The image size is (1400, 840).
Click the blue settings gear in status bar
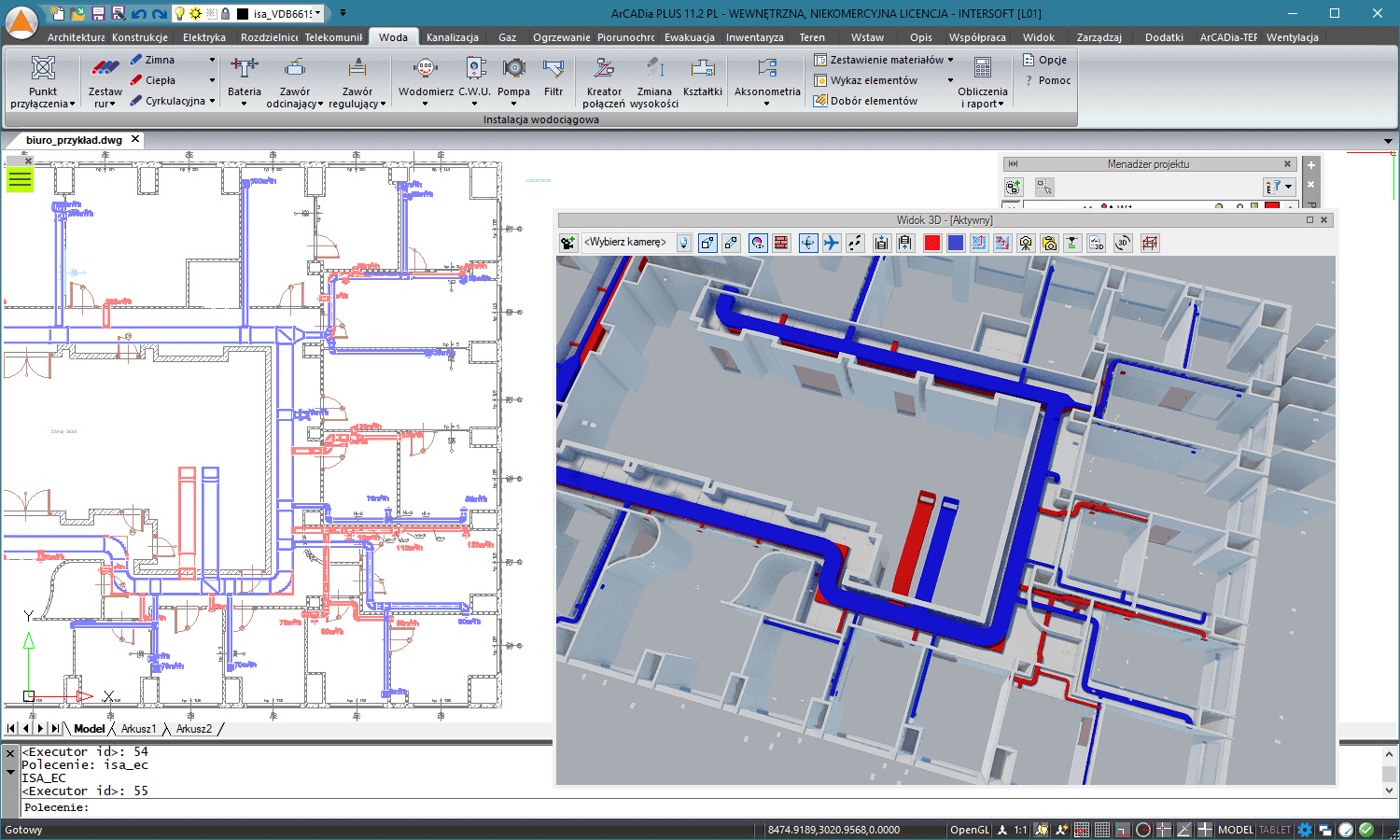(x=1305, y=829)
